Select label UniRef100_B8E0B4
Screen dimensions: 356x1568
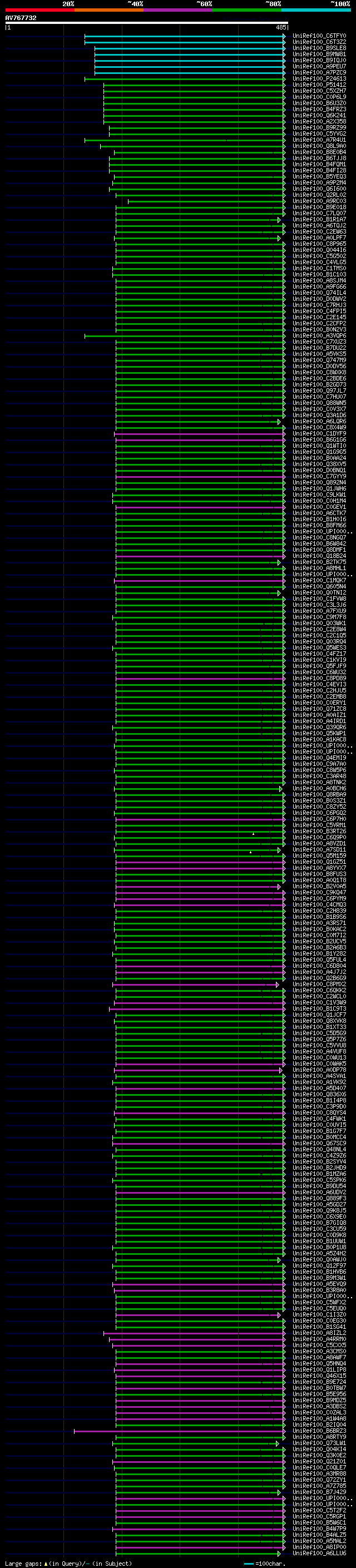point(319,152)
